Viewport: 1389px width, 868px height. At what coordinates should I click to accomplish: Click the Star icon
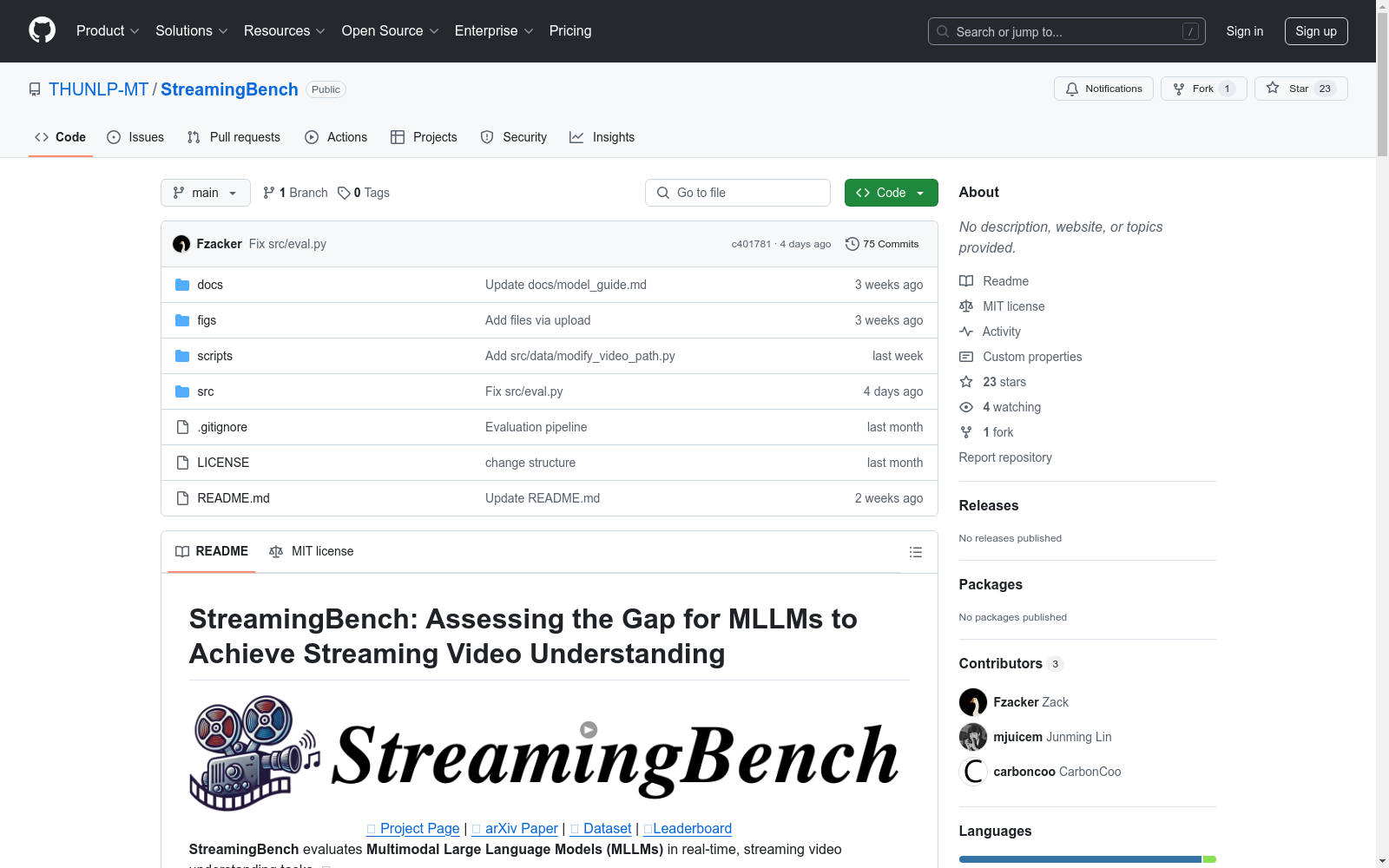[x=1273, y=88]
